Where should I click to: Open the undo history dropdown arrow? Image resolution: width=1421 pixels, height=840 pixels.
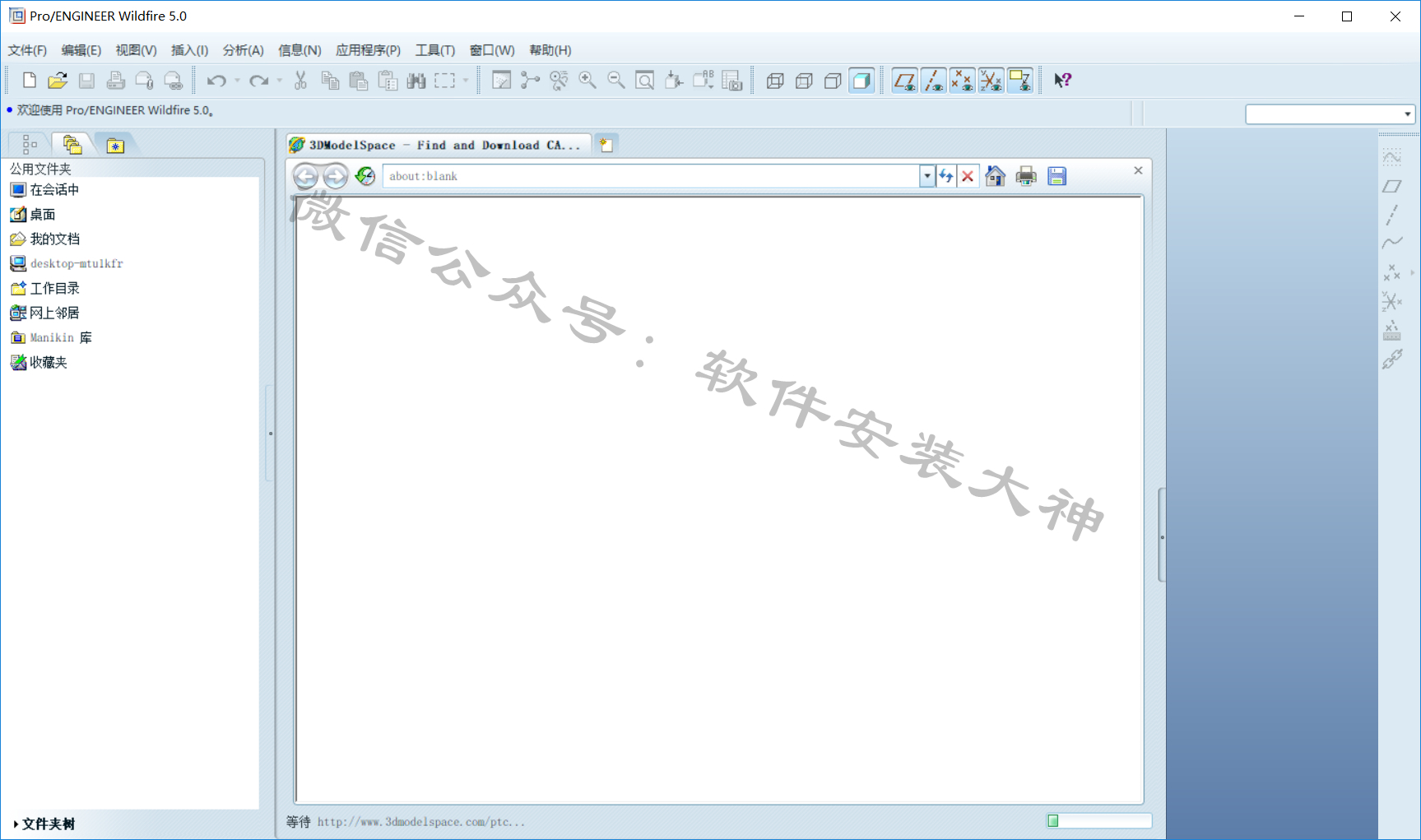pyautogui.click(x=237, y=81)
